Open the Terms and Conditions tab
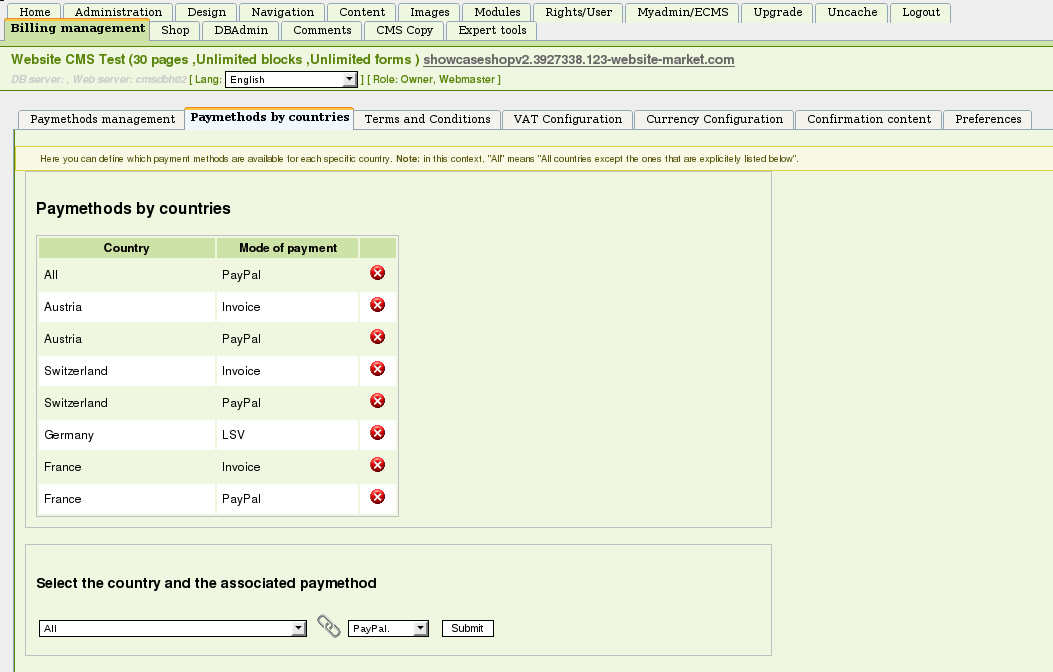The width and height of the screenshot is (1053, 672). coord(427,119)
